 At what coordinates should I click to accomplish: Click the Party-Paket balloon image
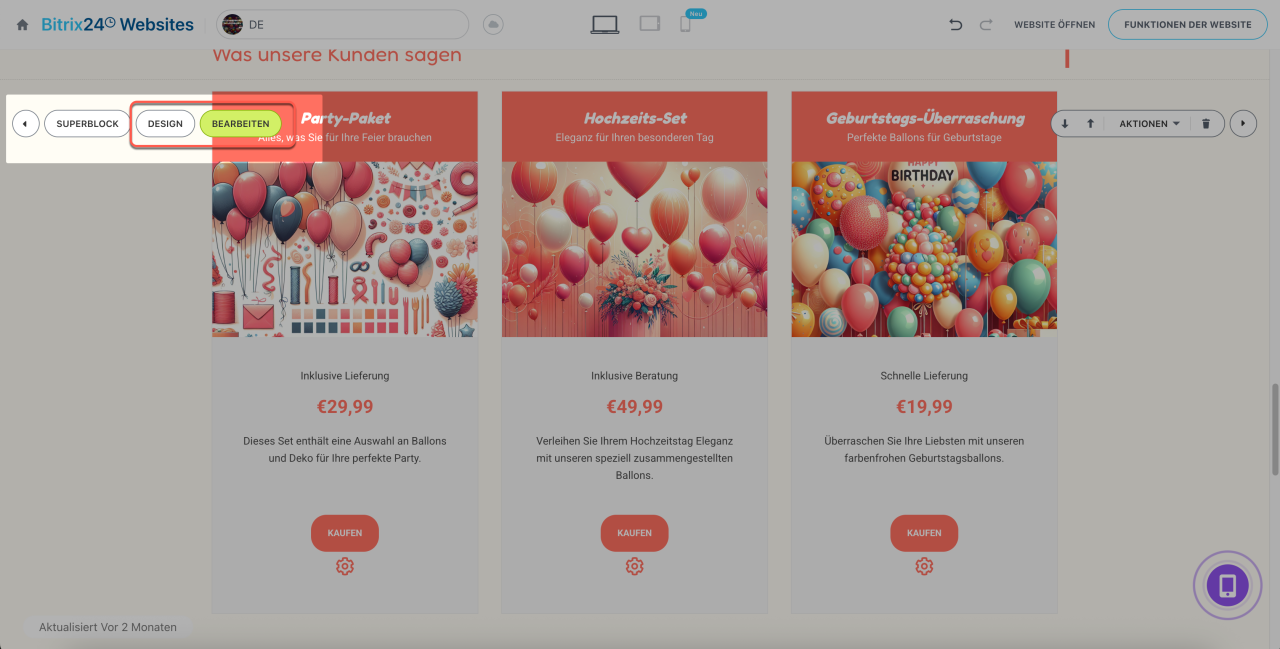pos(344,250)
